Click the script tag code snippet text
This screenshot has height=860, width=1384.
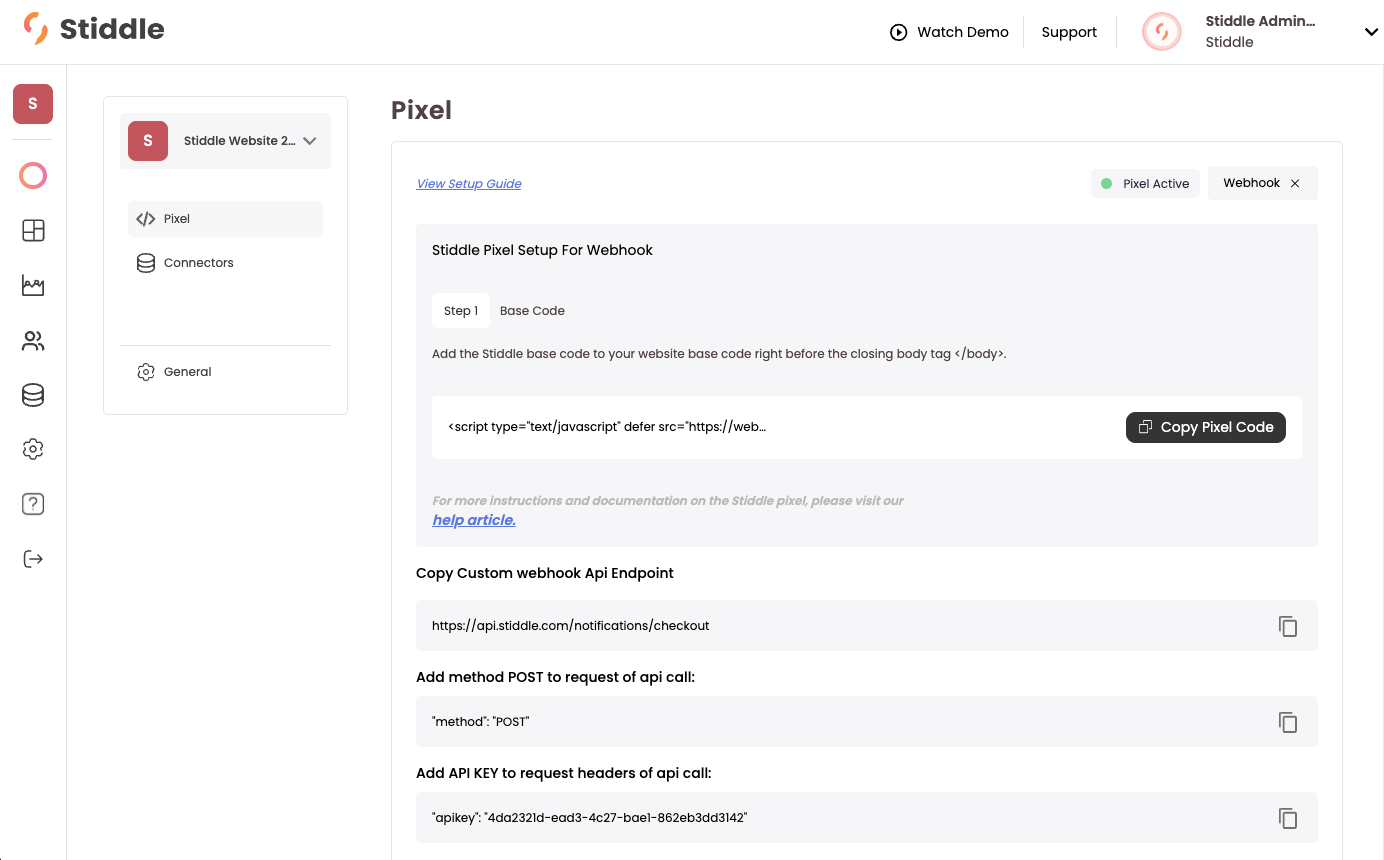point(607,427)
